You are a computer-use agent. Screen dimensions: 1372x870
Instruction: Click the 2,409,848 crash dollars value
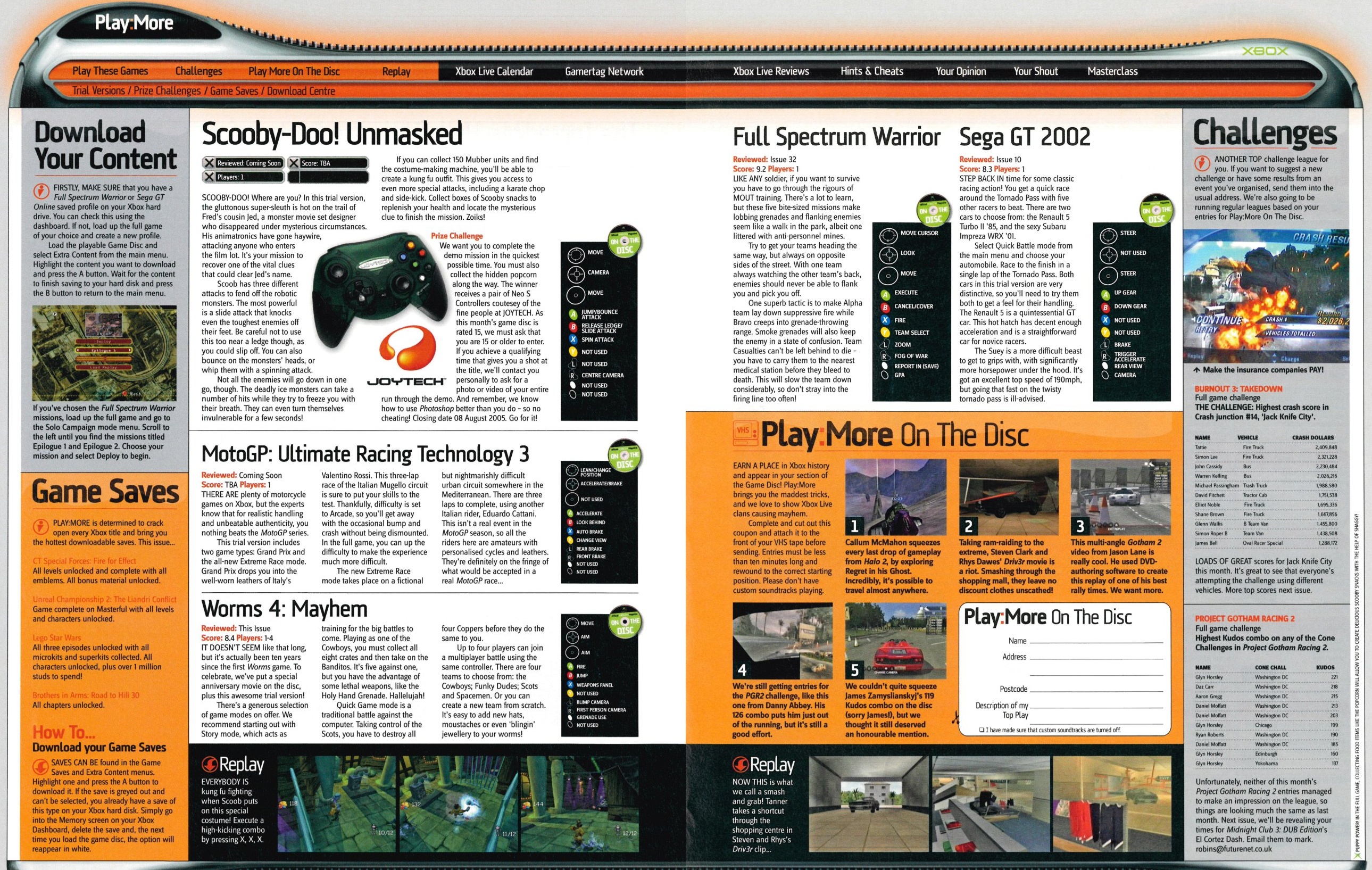(x=1327, y=448)
